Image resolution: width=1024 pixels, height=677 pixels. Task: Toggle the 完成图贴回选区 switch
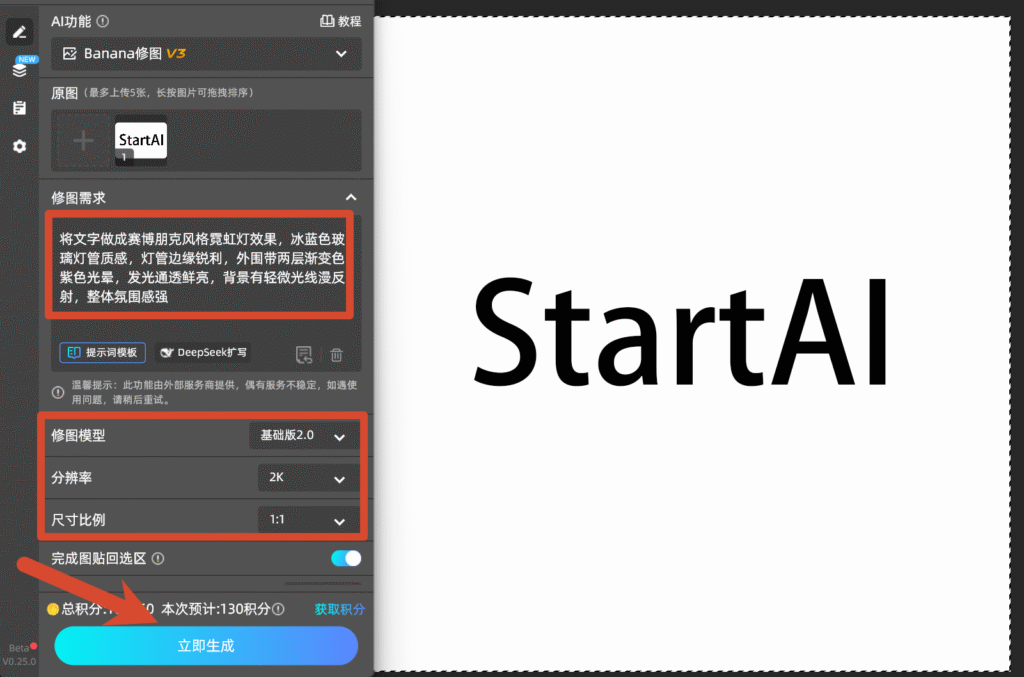pyautogui.click(x=345, y=558)
